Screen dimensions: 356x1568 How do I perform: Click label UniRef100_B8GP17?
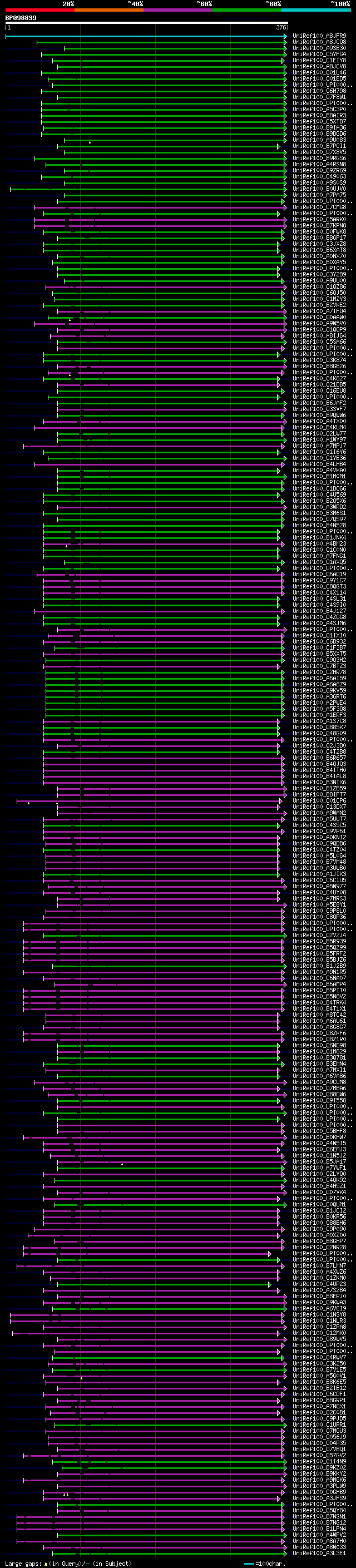319,238
